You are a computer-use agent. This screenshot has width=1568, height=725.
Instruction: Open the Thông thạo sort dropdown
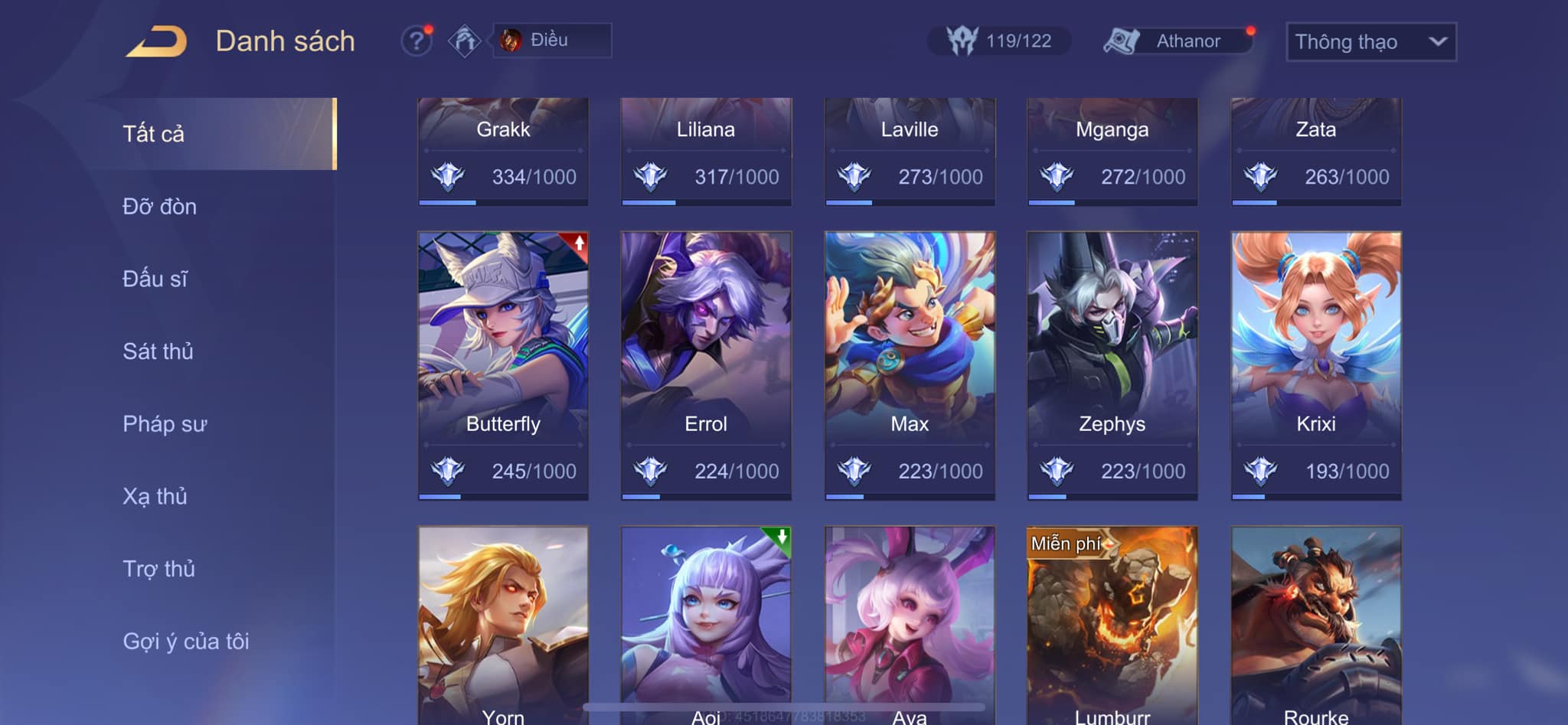pos(1370,41)
